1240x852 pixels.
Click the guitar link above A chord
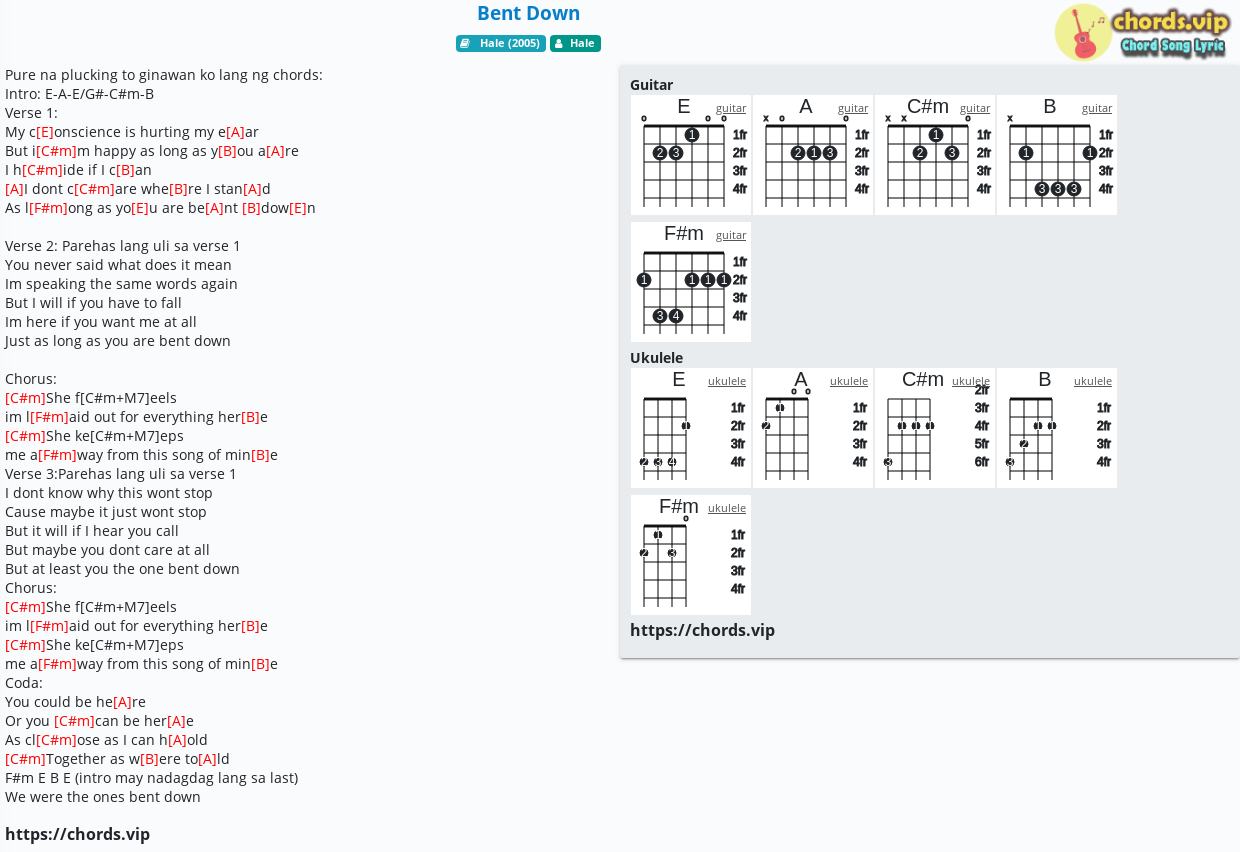tap(853, 108)
